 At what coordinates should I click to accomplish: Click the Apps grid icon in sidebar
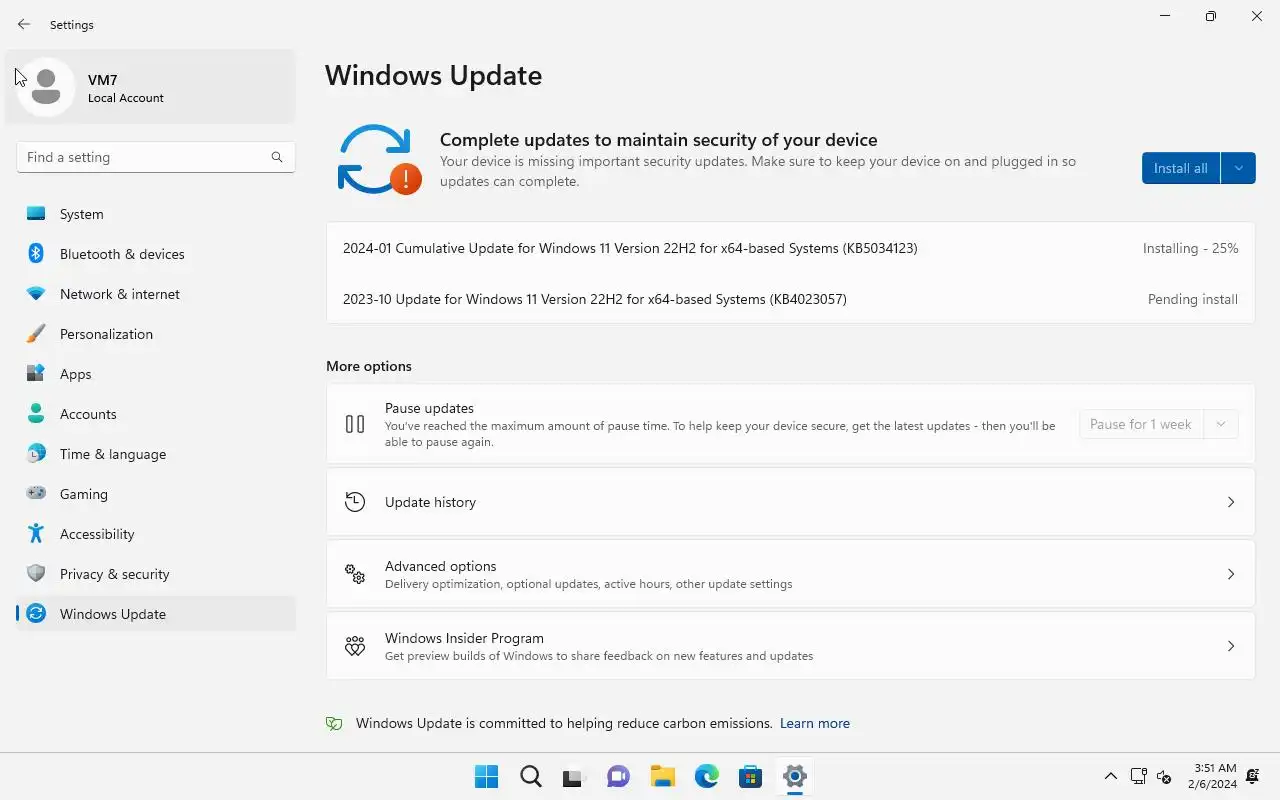[36, 374]
